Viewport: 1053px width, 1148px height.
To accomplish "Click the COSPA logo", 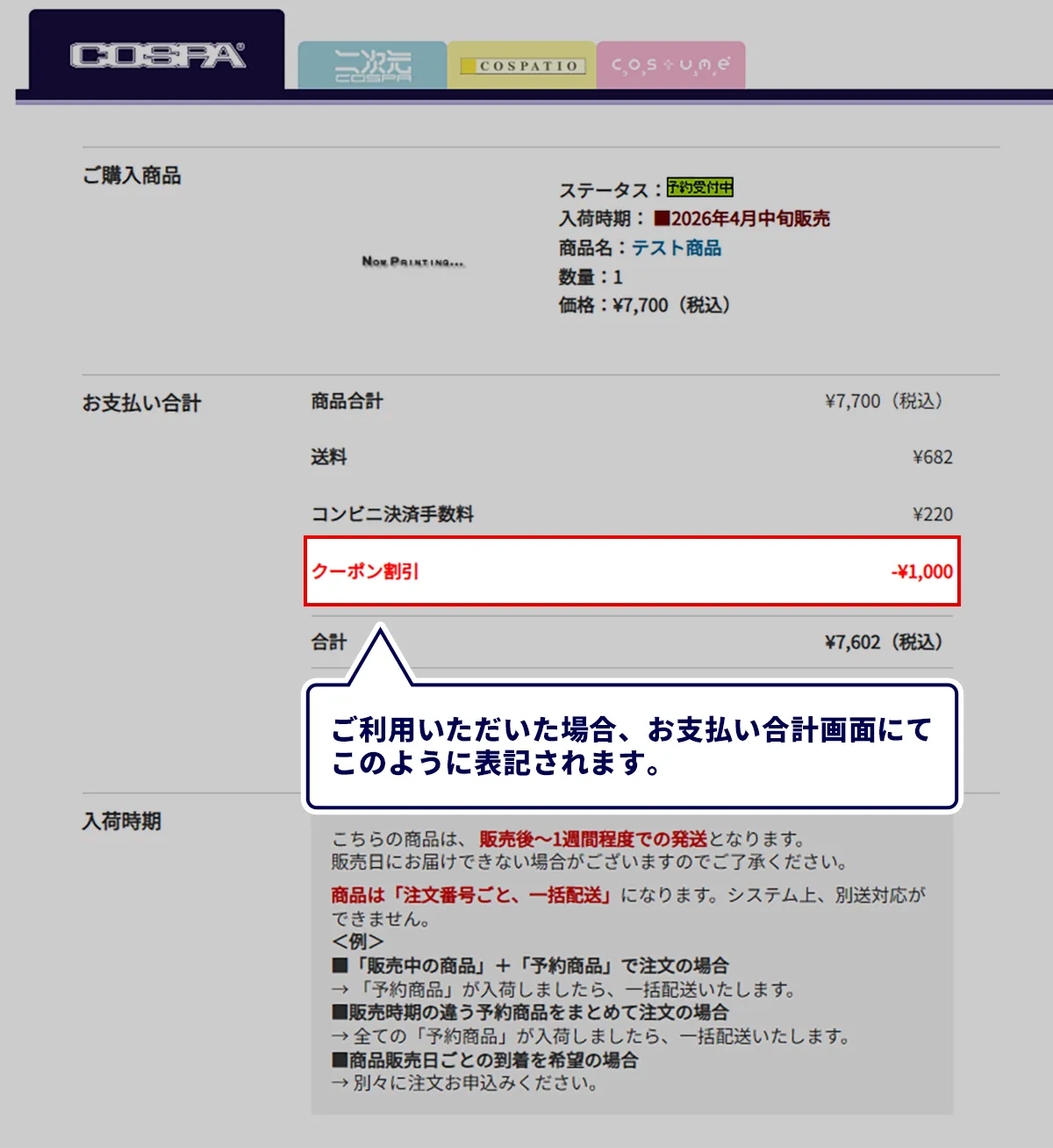I will tap(158, 54).
